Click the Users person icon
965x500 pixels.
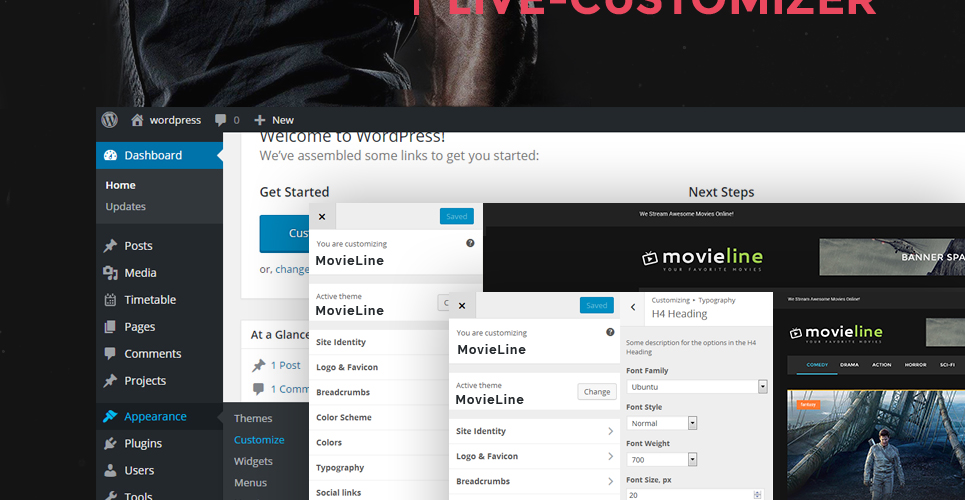[x=110, y=470]
